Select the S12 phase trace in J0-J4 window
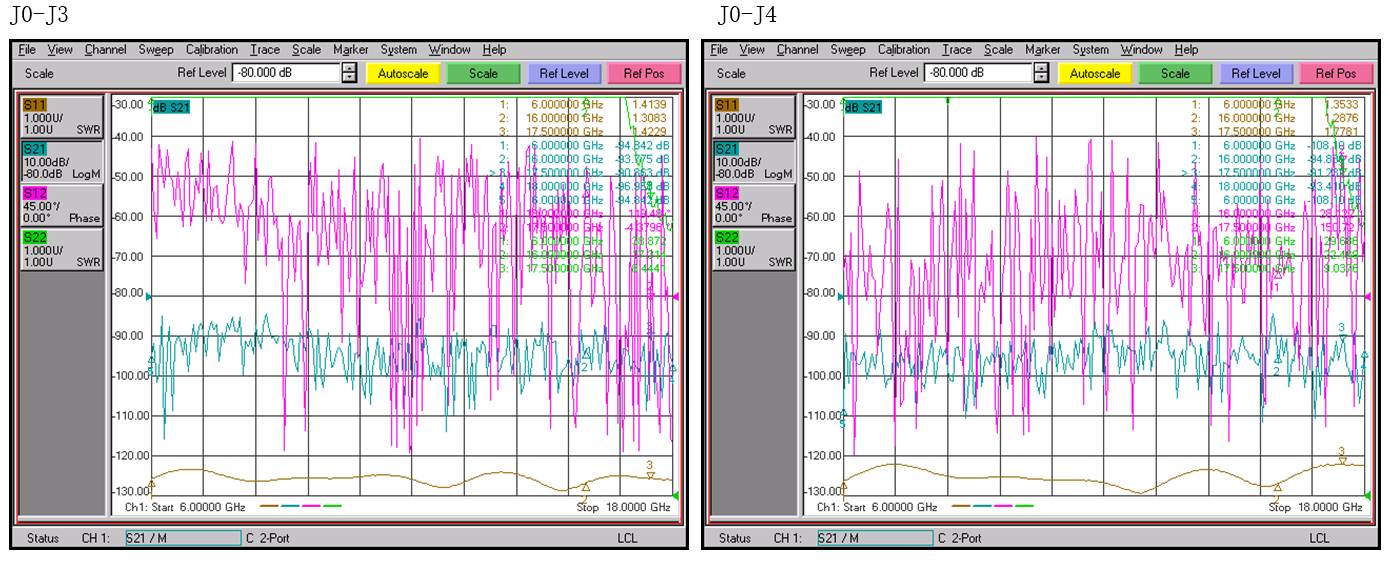 [752, 205]
